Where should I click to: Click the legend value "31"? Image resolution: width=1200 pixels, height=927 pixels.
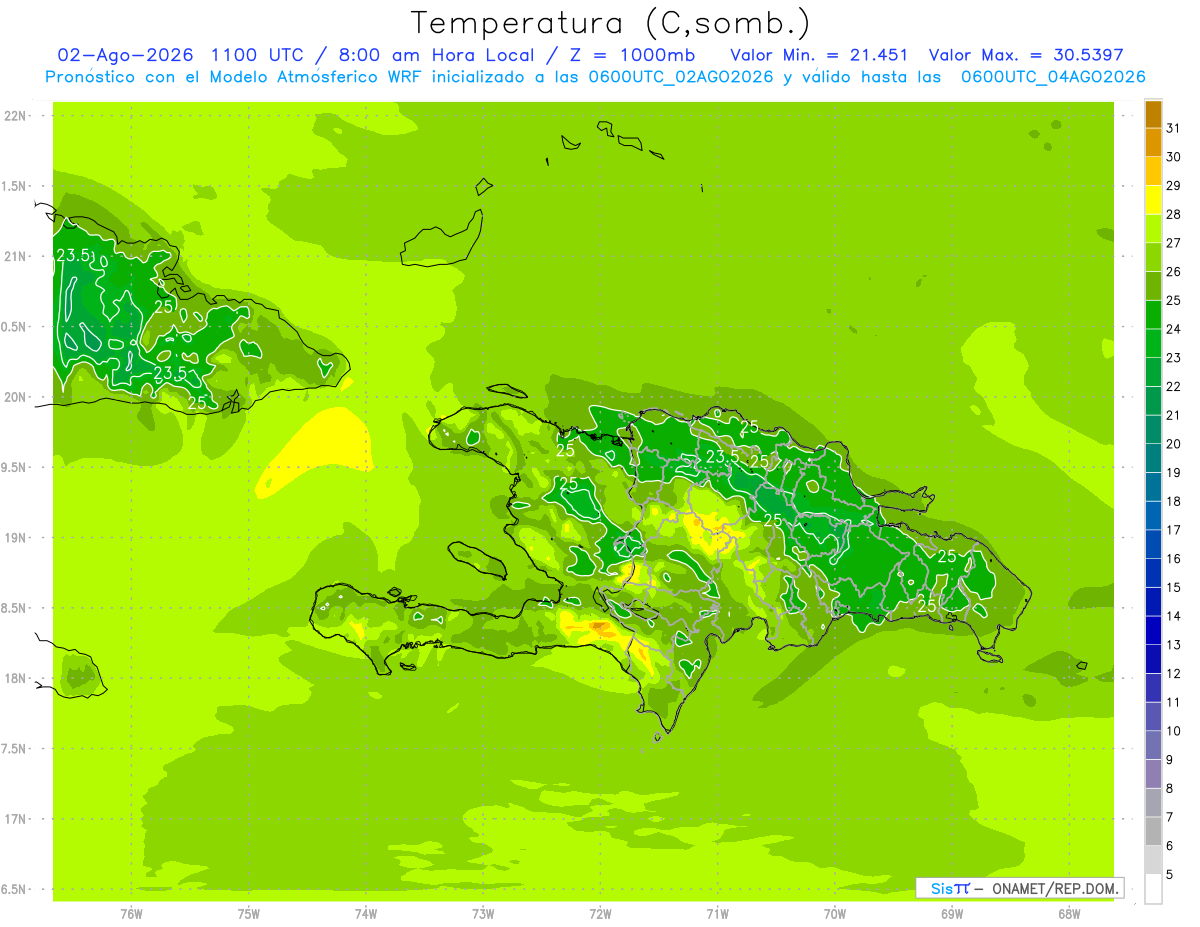point(1173,128)
